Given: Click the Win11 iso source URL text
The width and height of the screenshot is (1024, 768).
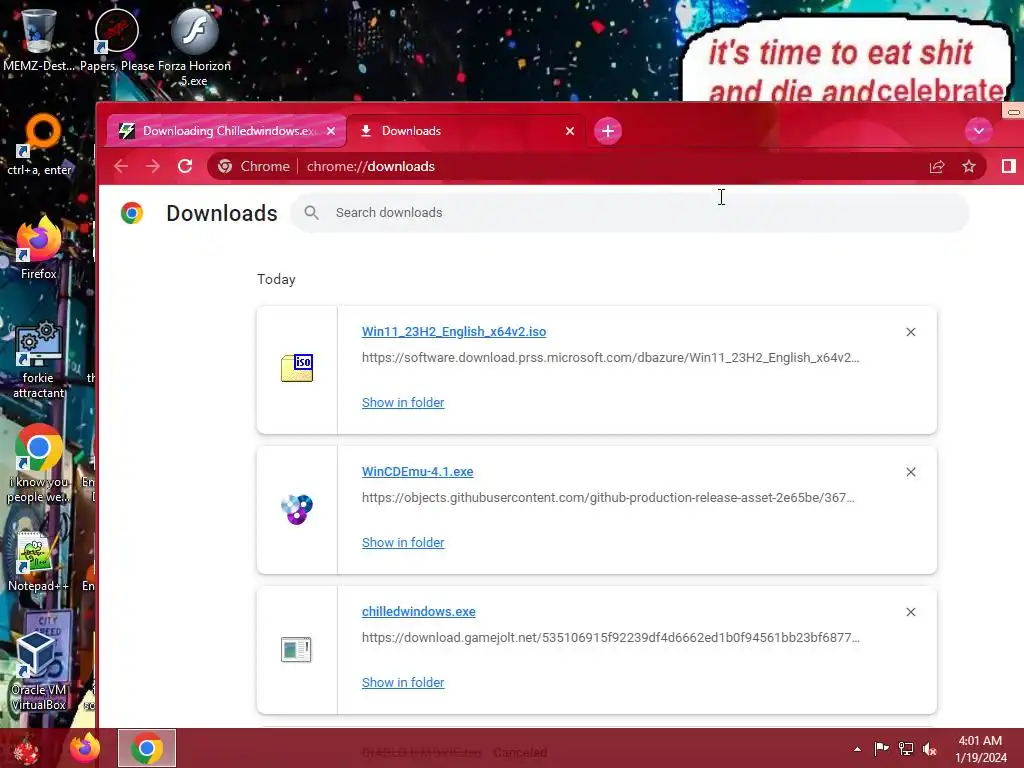Looking at the screenshot, I should pos(611,358).
